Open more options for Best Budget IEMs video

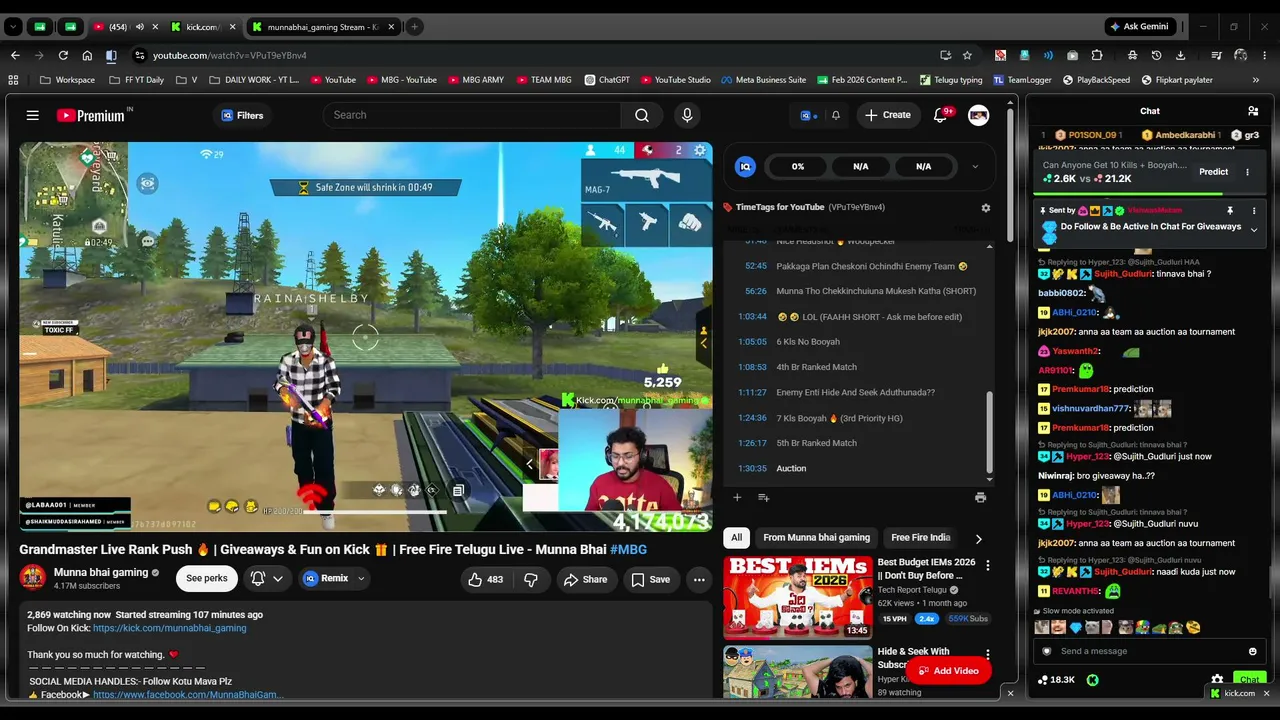(988, 566)
